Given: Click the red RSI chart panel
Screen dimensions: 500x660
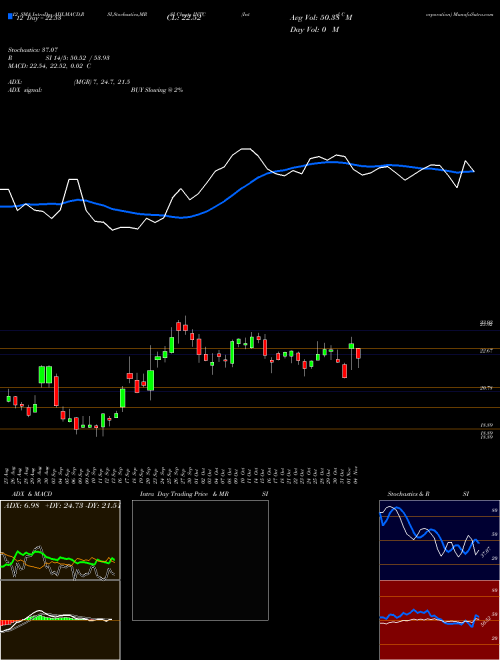Looking at the screenshot, I should coord(439,620).
